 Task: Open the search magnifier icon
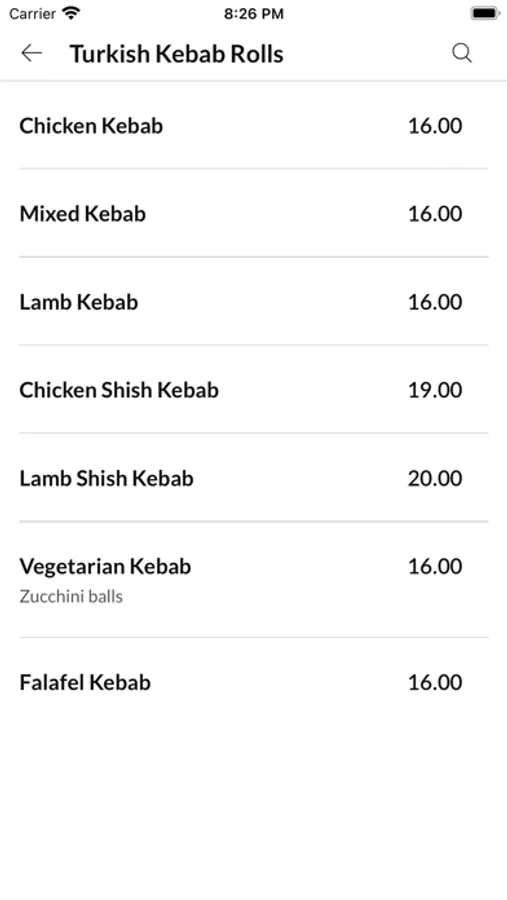tap(462, 53)
